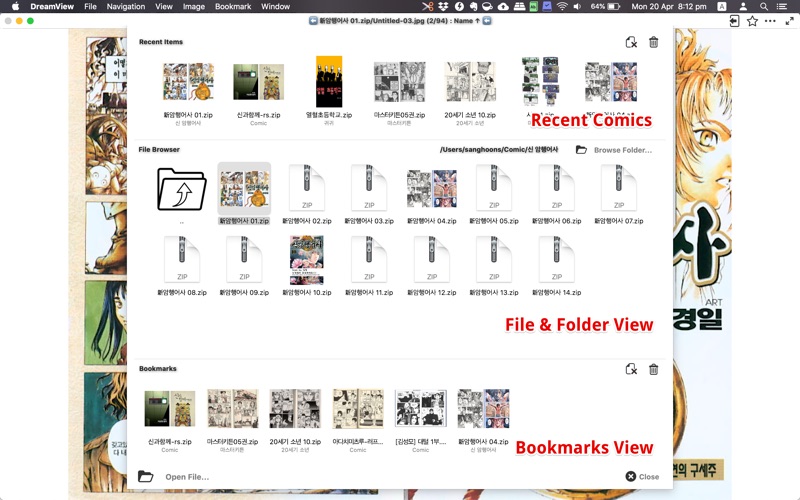
Task: Open bookmark 신과함께-rs.zip
Action: (x=170, y=409)
